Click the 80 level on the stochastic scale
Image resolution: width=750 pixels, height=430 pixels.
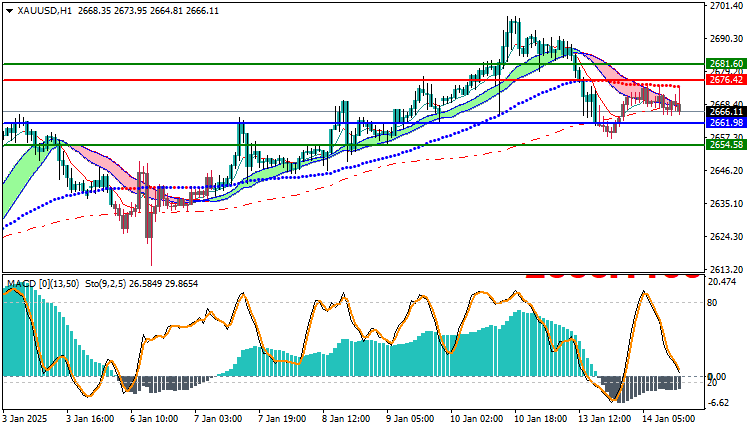[712, 302]
